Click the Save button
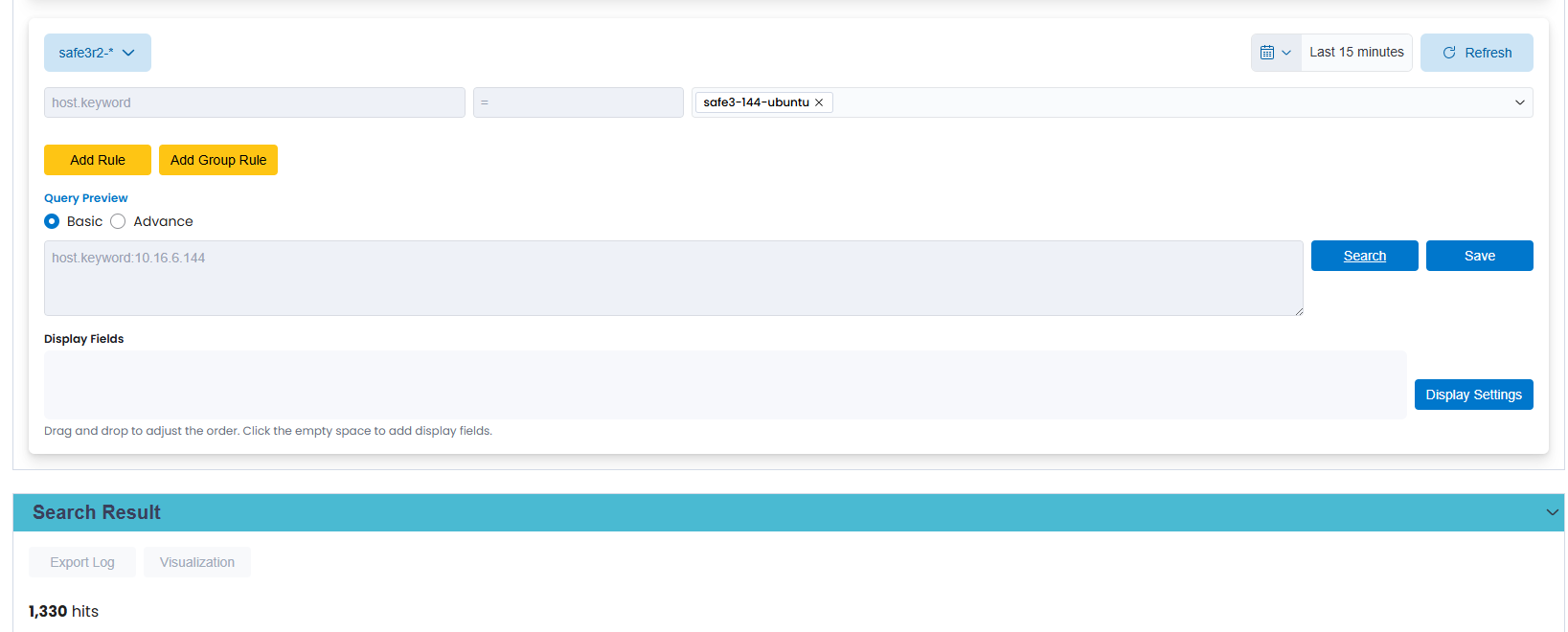1568x632 pixels. pos(1480,256)
